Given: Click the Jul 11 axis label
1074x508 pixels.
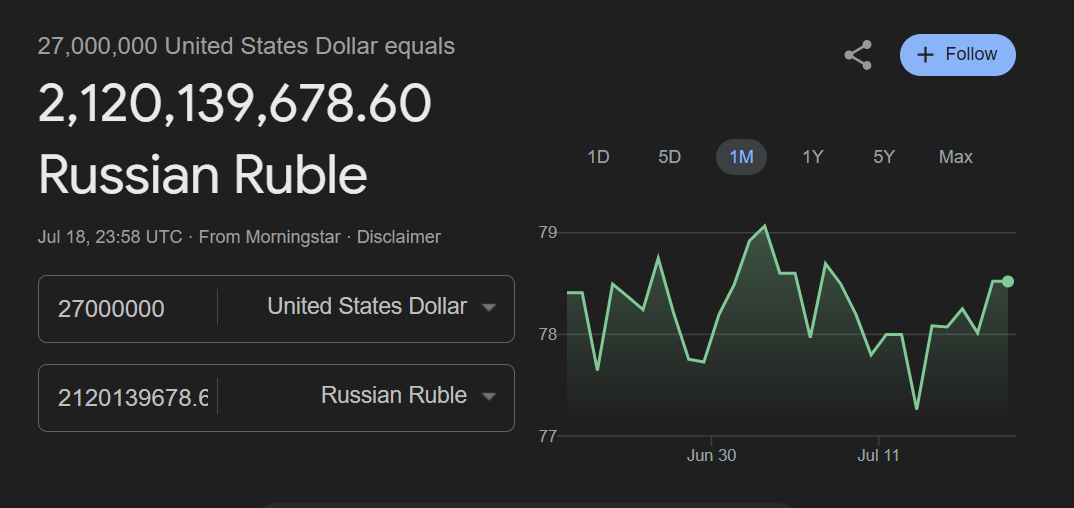Looking at the screenshot, I should click(878, 456).
